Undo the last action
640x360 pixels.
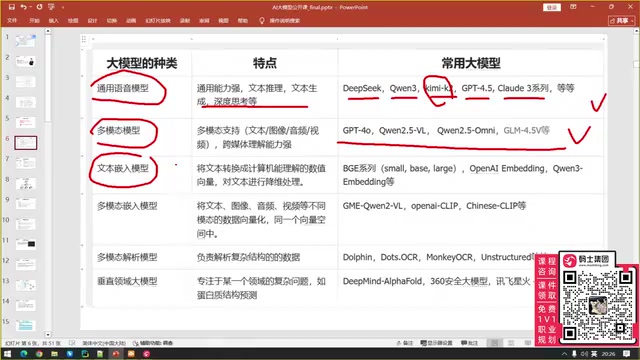[23, 7]
